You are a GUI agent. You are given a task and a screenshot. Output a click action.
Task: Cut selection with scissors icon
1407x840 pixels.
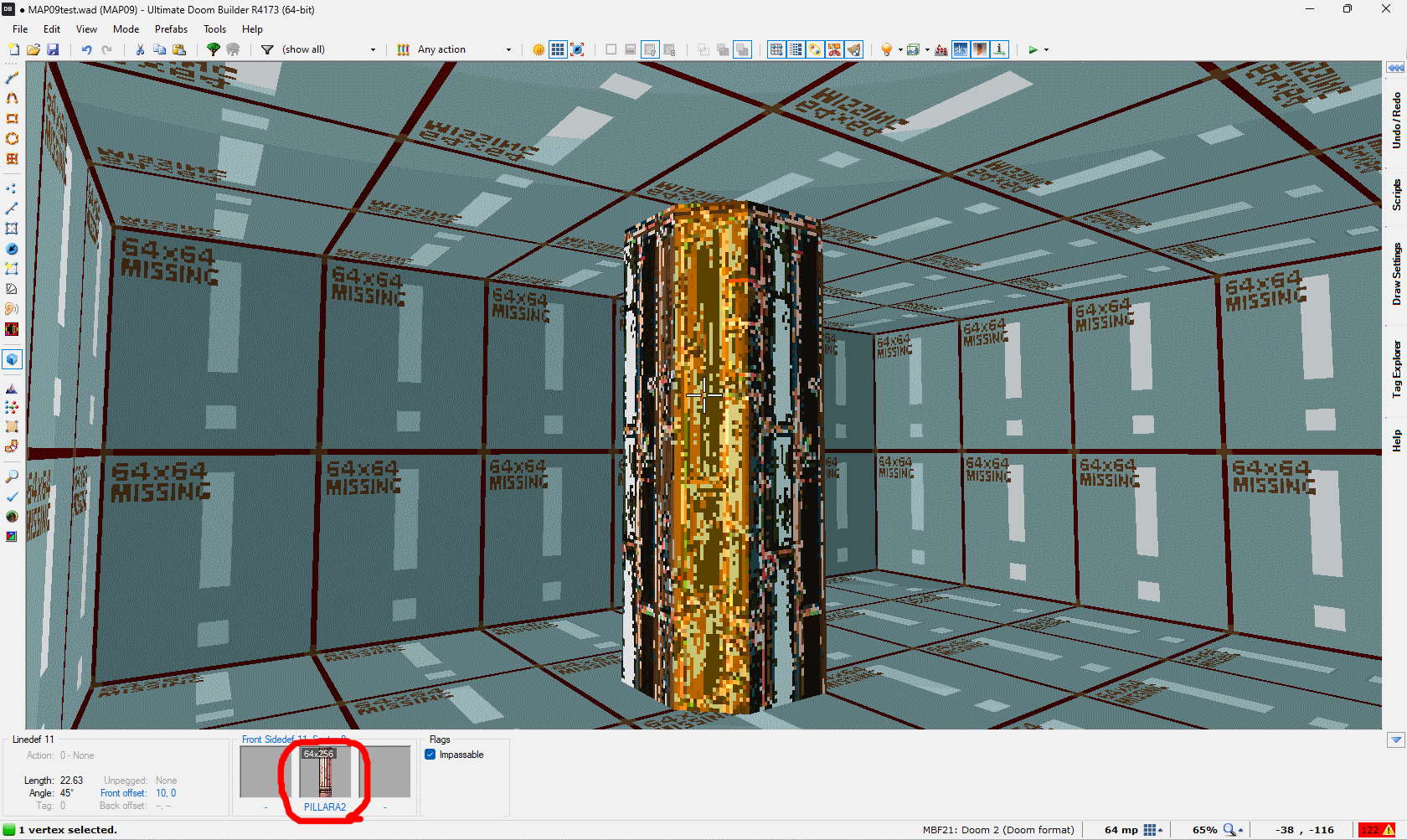[x=140, y=49]
